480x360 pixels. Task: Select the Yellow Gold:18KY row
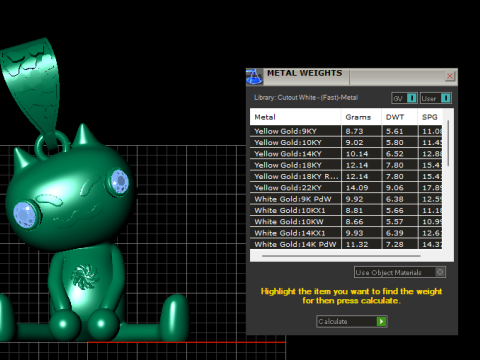[x=346, y=165]
